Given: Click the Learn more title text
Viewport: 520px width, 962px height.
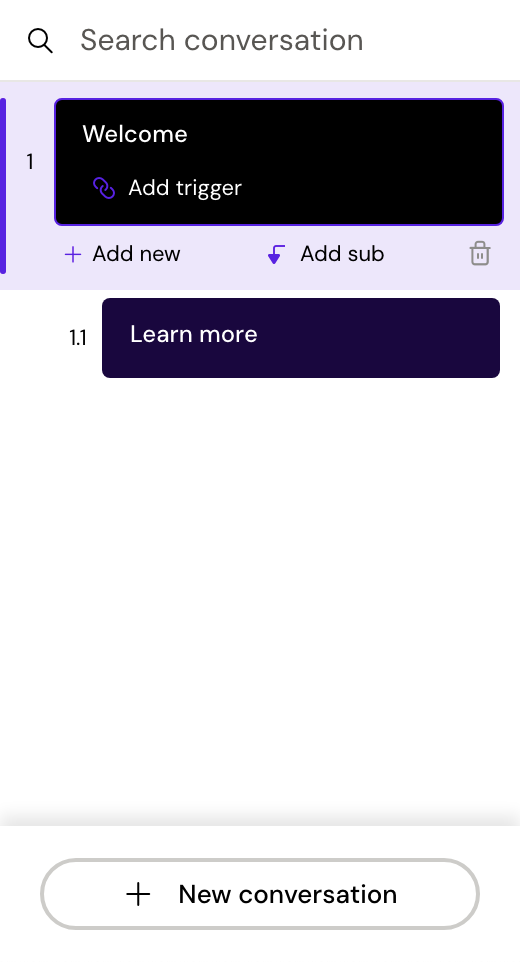Looking at the screenshot, I should [194, 334].
